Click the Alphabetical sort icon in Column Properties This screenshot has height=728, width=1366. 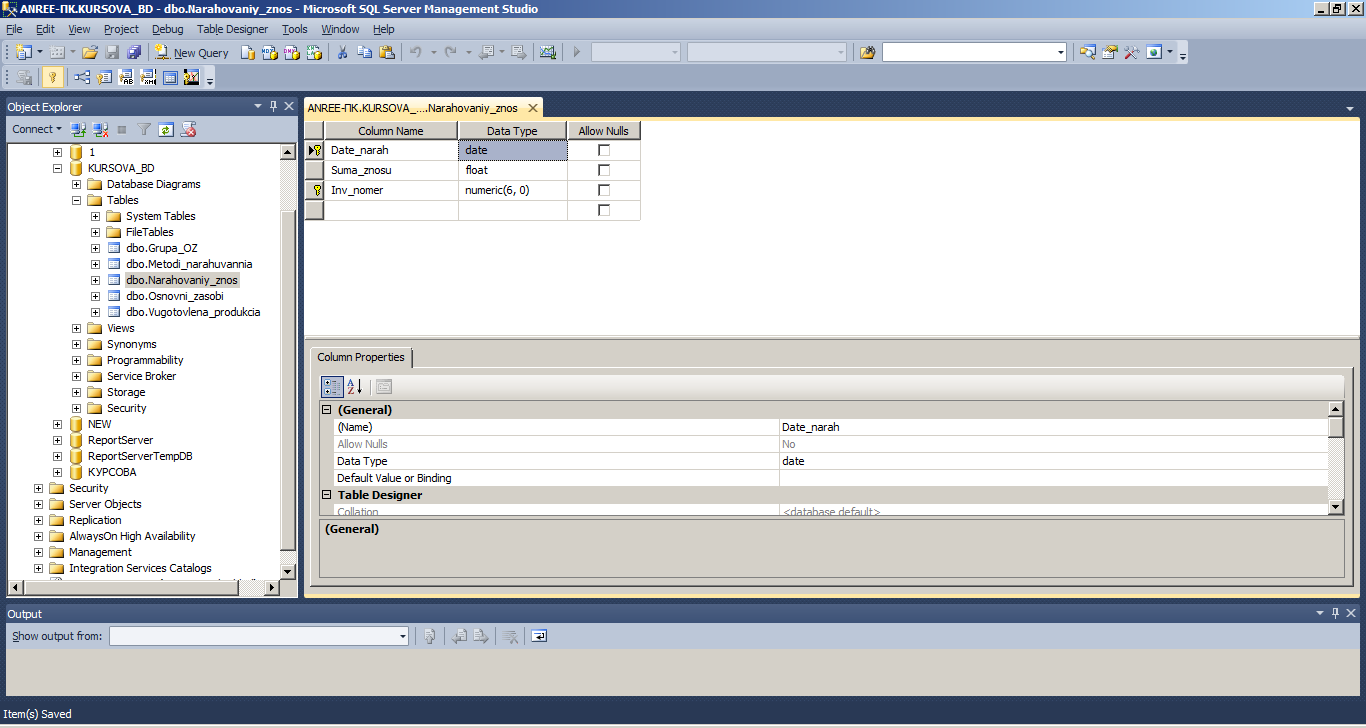coord(355,387)
